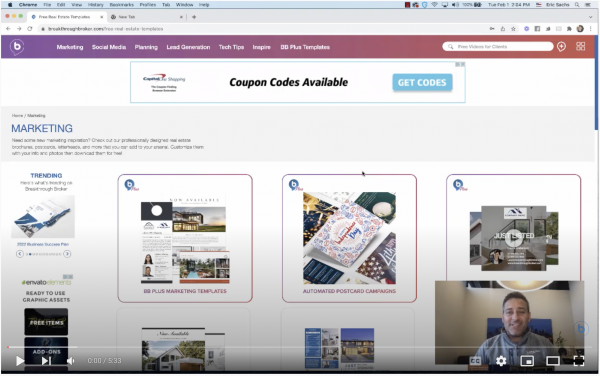Open the BB Plus Marketing Templates card
600x376 pixels.
185,238
